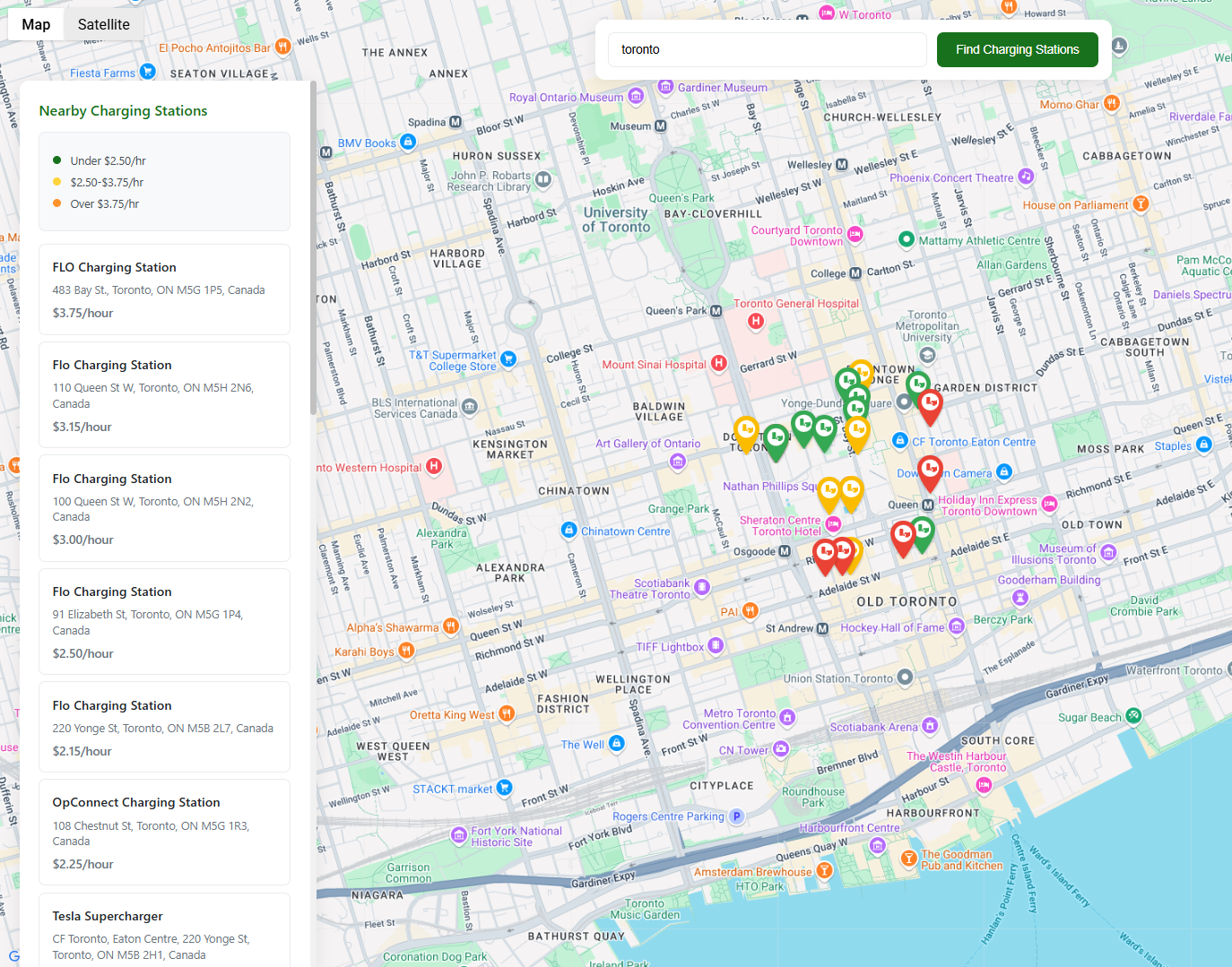Select Flo station at 91 Elizabeth St

164,621
